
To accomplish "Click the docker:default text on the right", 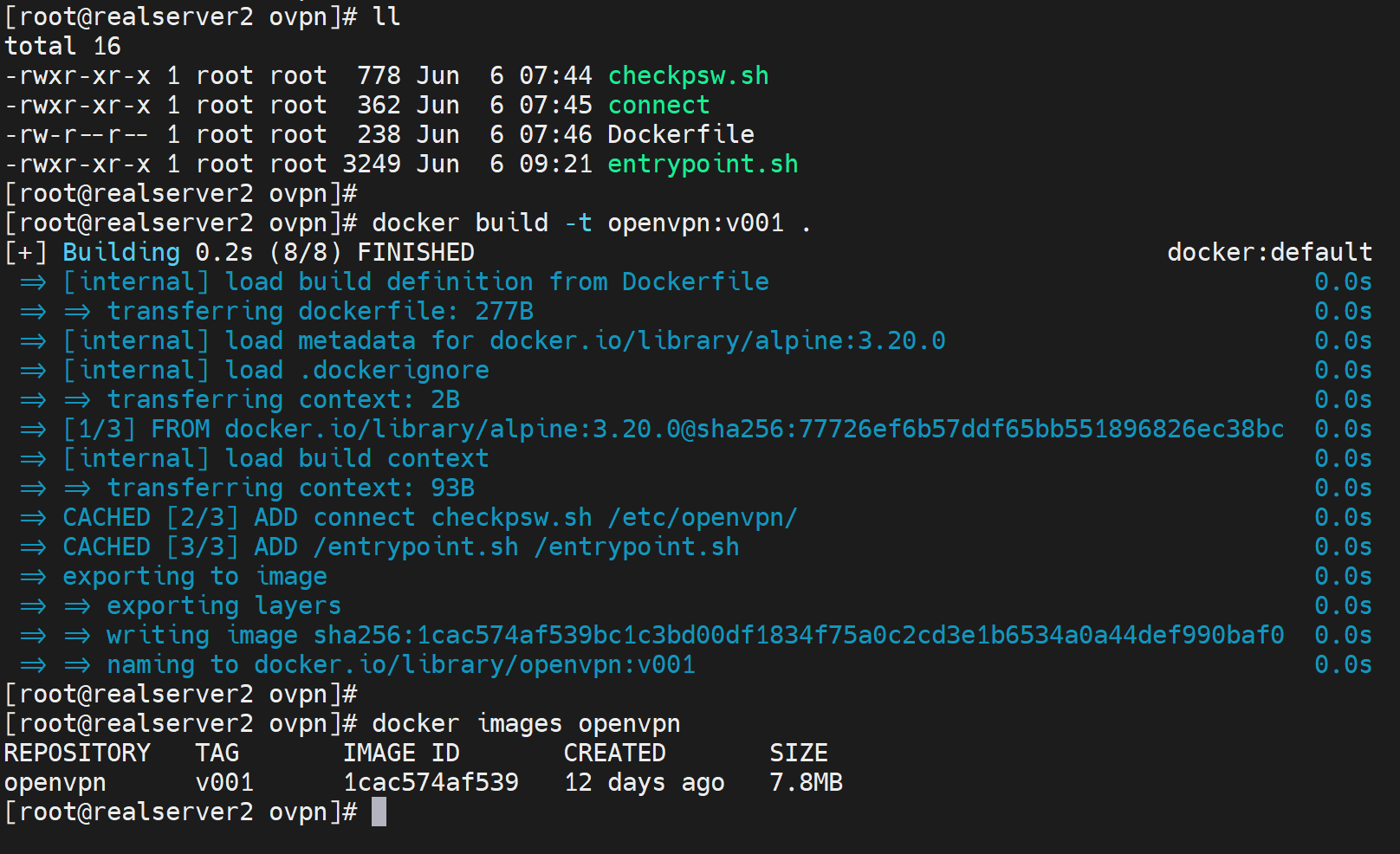I will pos(1269,253).
